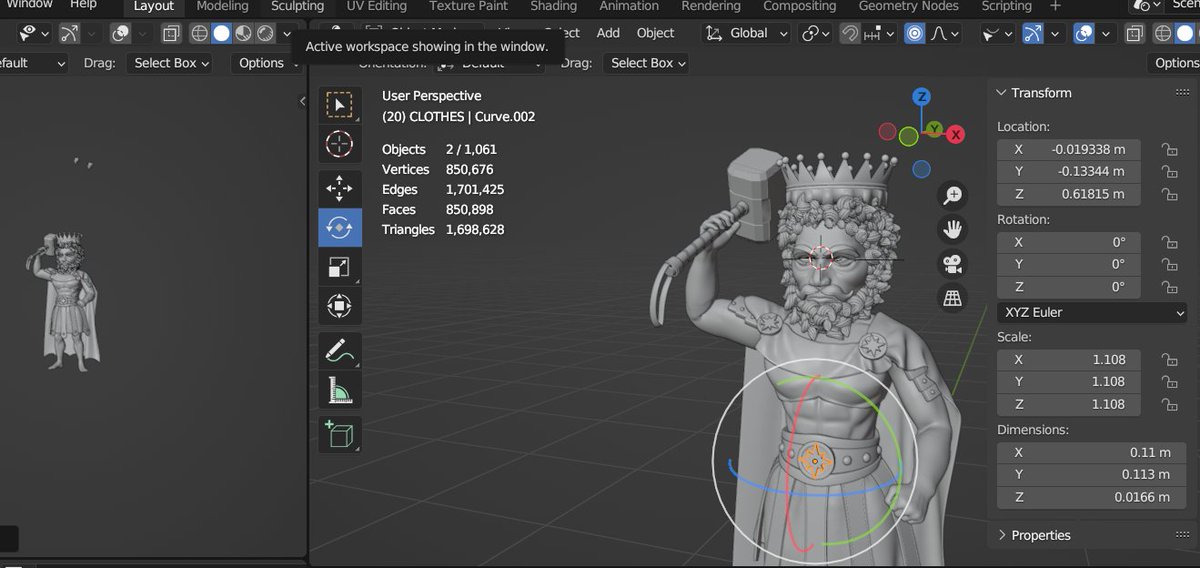Open the Object menu
The image size is (1200, 568).
pos(655,33)
